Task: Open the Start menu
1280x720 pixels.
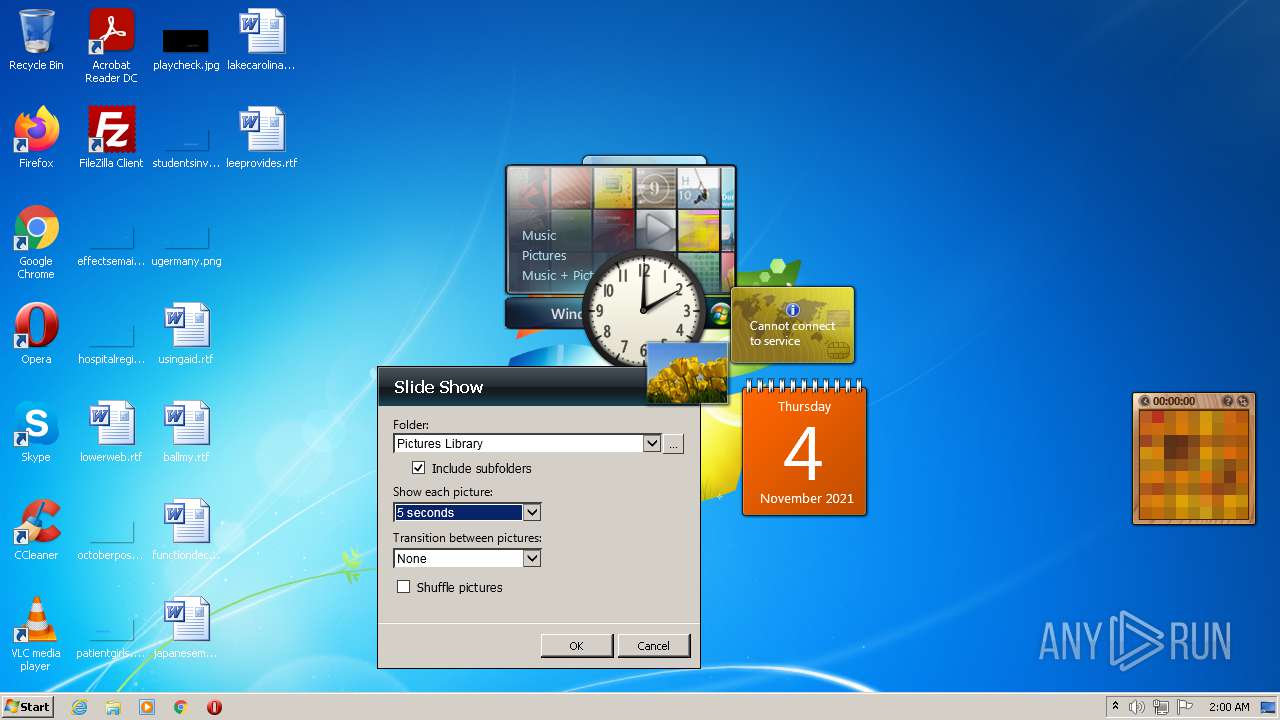Action: (x=27, y=707)
